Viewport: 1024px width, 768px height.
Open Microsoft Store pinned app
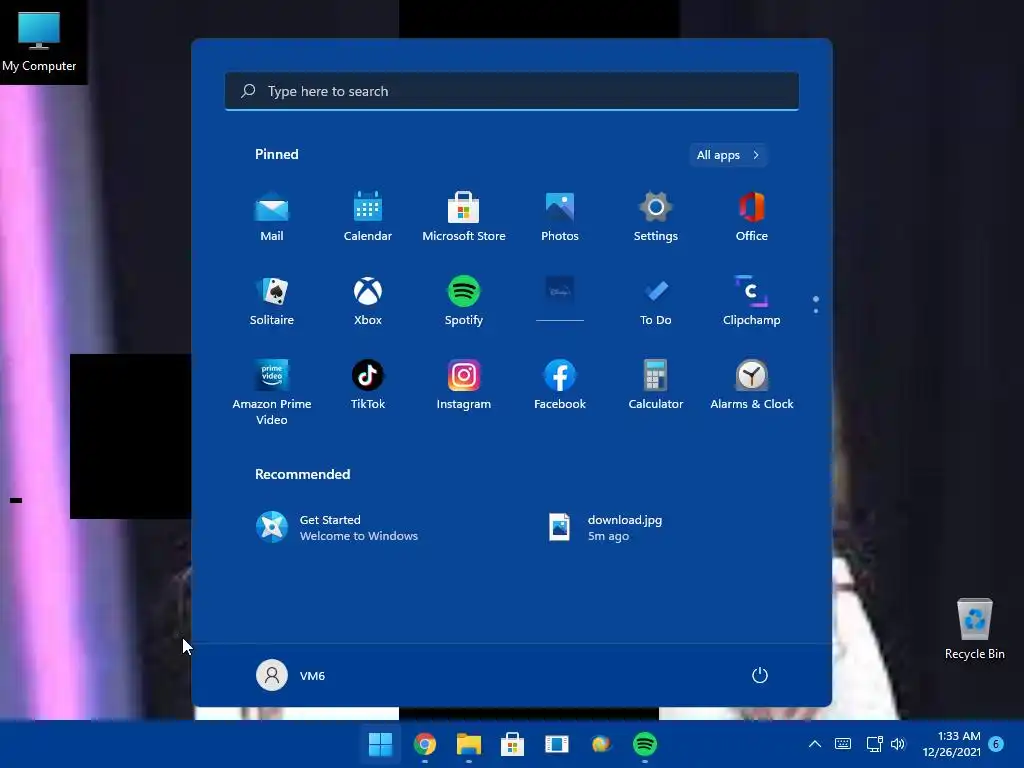click(x=464, y=217)
